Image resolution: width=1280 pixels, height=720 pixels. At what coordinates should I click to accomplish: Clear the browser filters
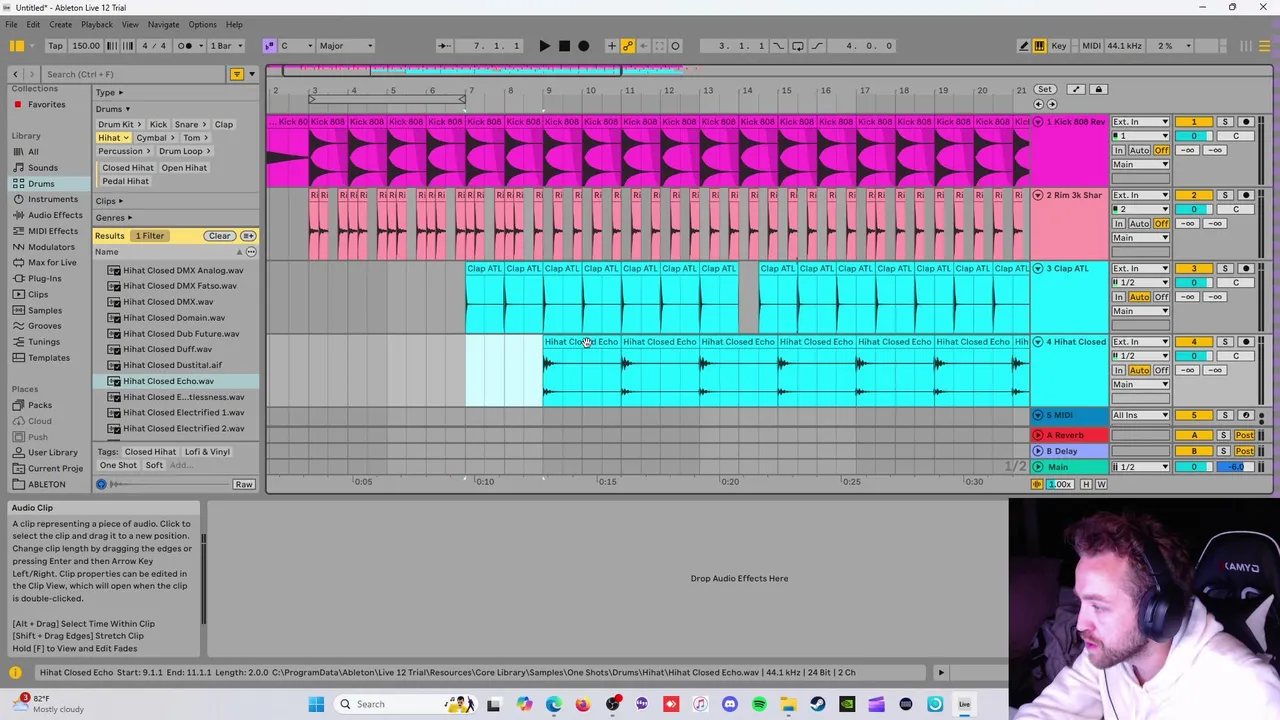coord(219,236)
